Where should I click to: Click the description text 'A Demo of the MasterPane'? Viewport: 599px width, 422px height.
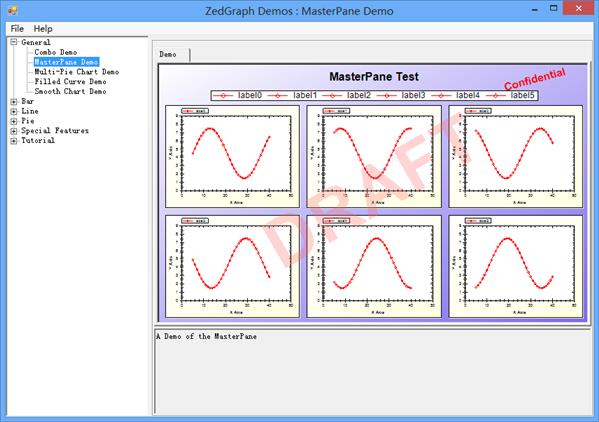[x=206, y=336]
